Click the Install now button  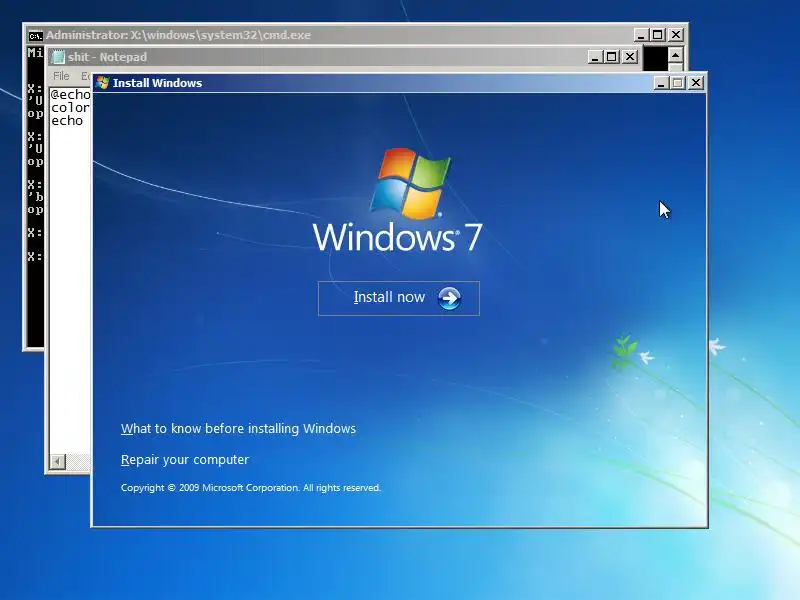coord(398,298)
